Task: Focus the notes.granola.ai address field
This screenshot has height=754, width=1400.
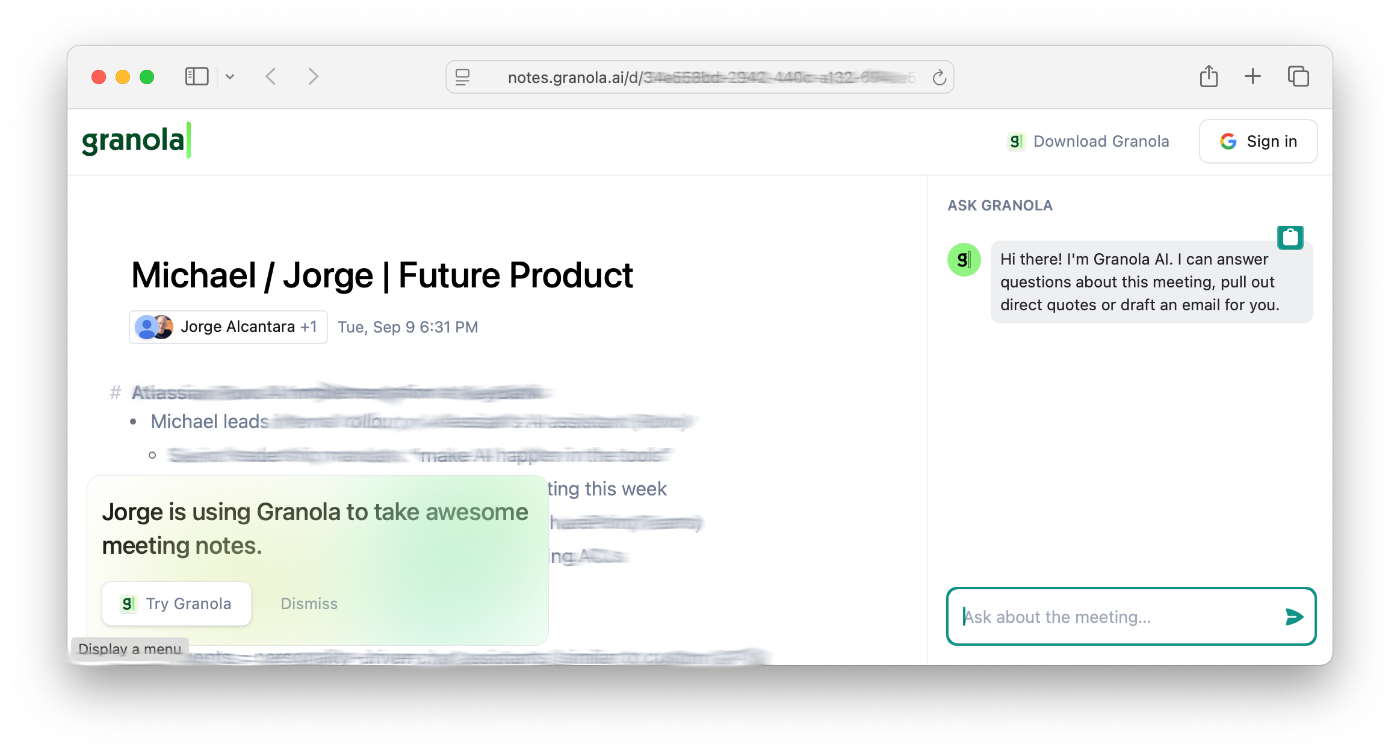Action: (x=700, y=77)
